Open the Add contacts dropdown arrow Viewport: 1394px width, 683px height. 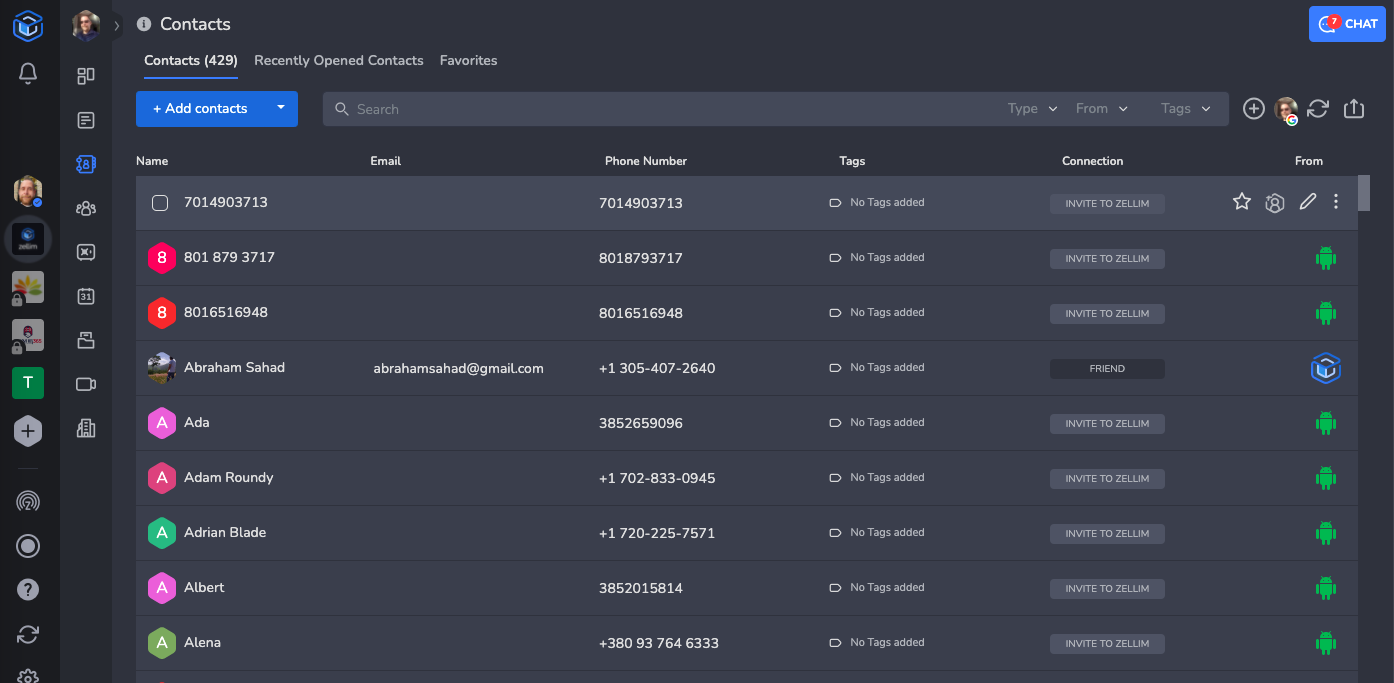(281, 108)
